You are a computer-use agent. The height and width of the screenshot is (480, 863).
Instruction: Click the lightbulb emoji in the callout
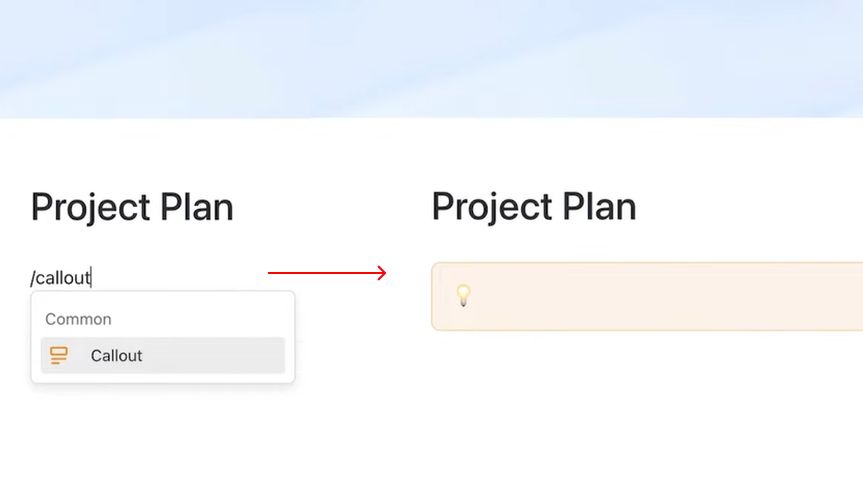point(463,295)
